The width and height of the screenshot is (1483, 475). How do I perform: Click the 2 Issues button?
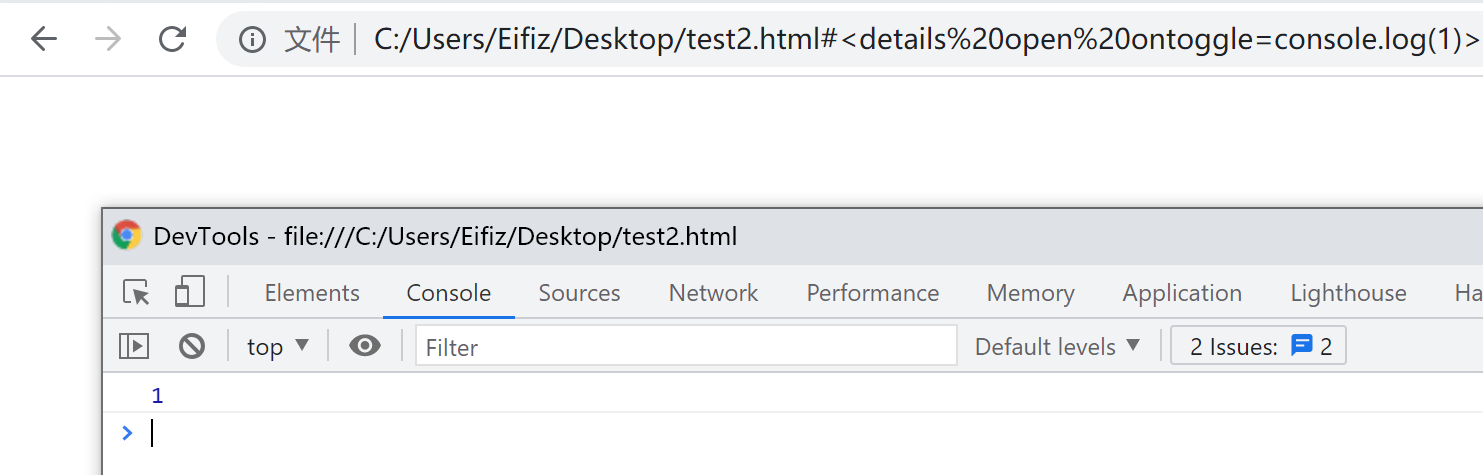point(1259,347)
